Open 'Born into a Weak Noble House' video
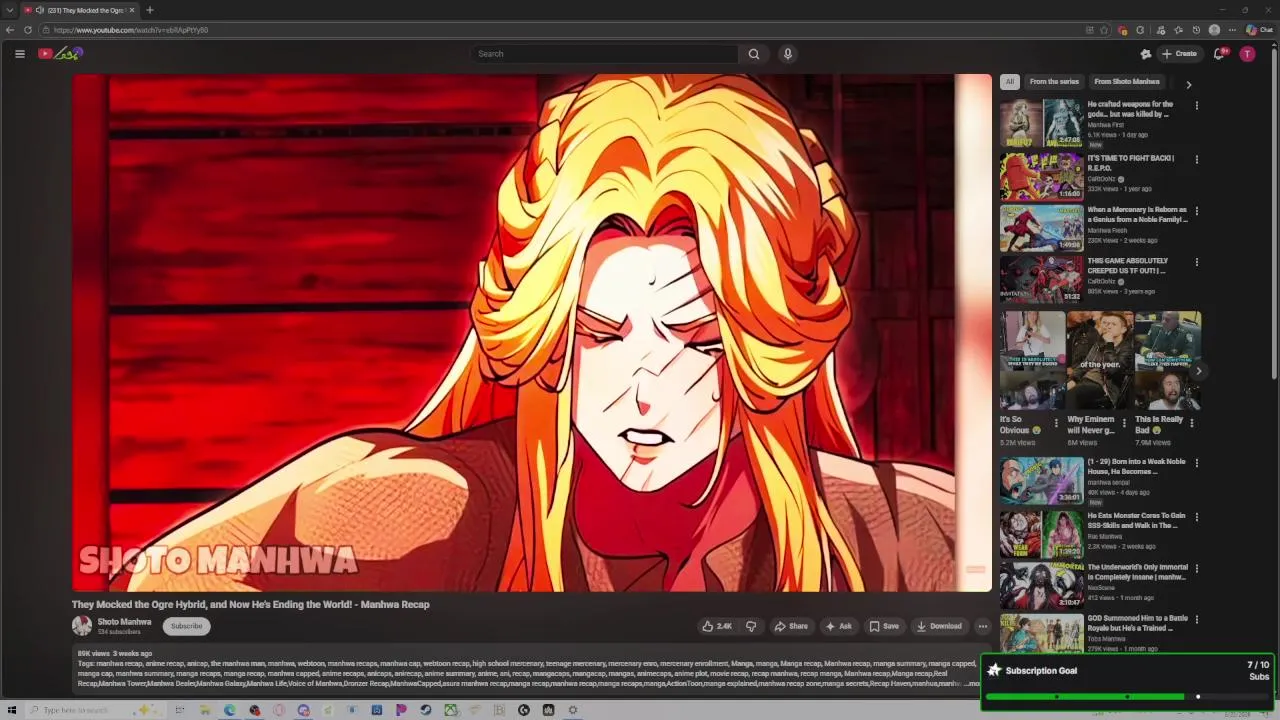 click(1136, 467)
